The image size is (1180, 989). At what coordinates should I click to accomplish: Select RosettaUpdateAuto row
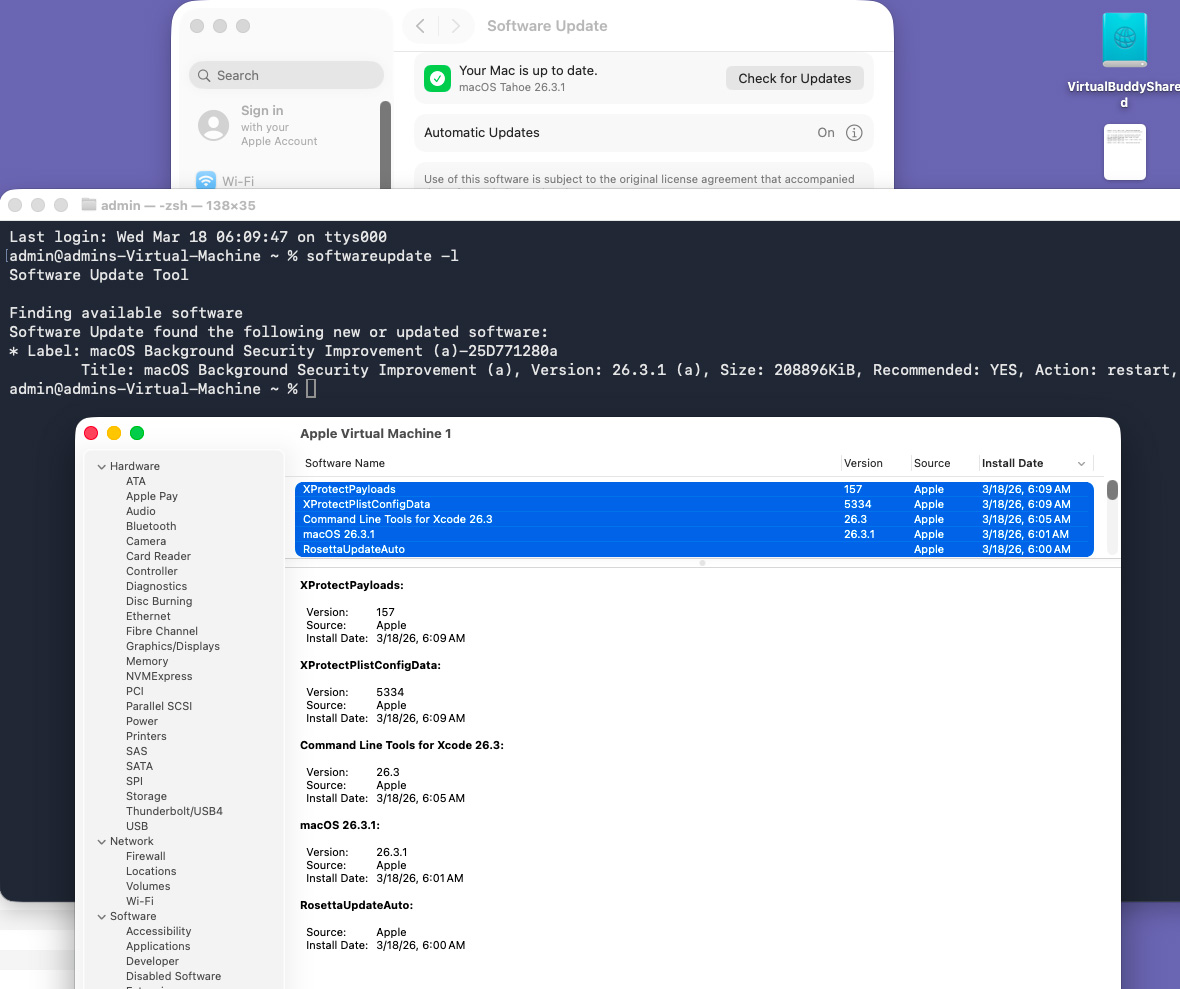694,549
